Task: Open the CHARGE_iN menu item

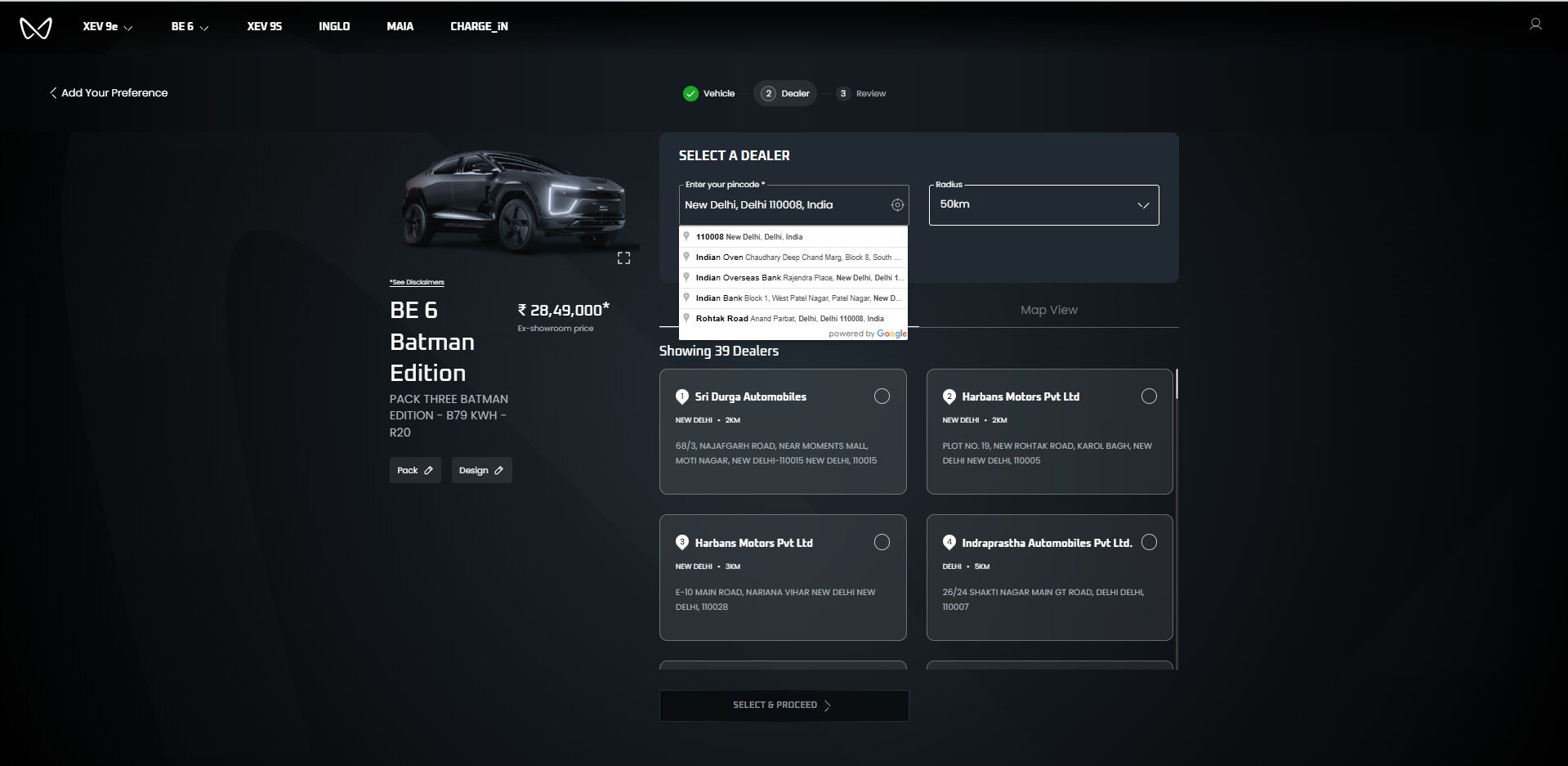Action: pyautogui.click(x=479, y=27)
